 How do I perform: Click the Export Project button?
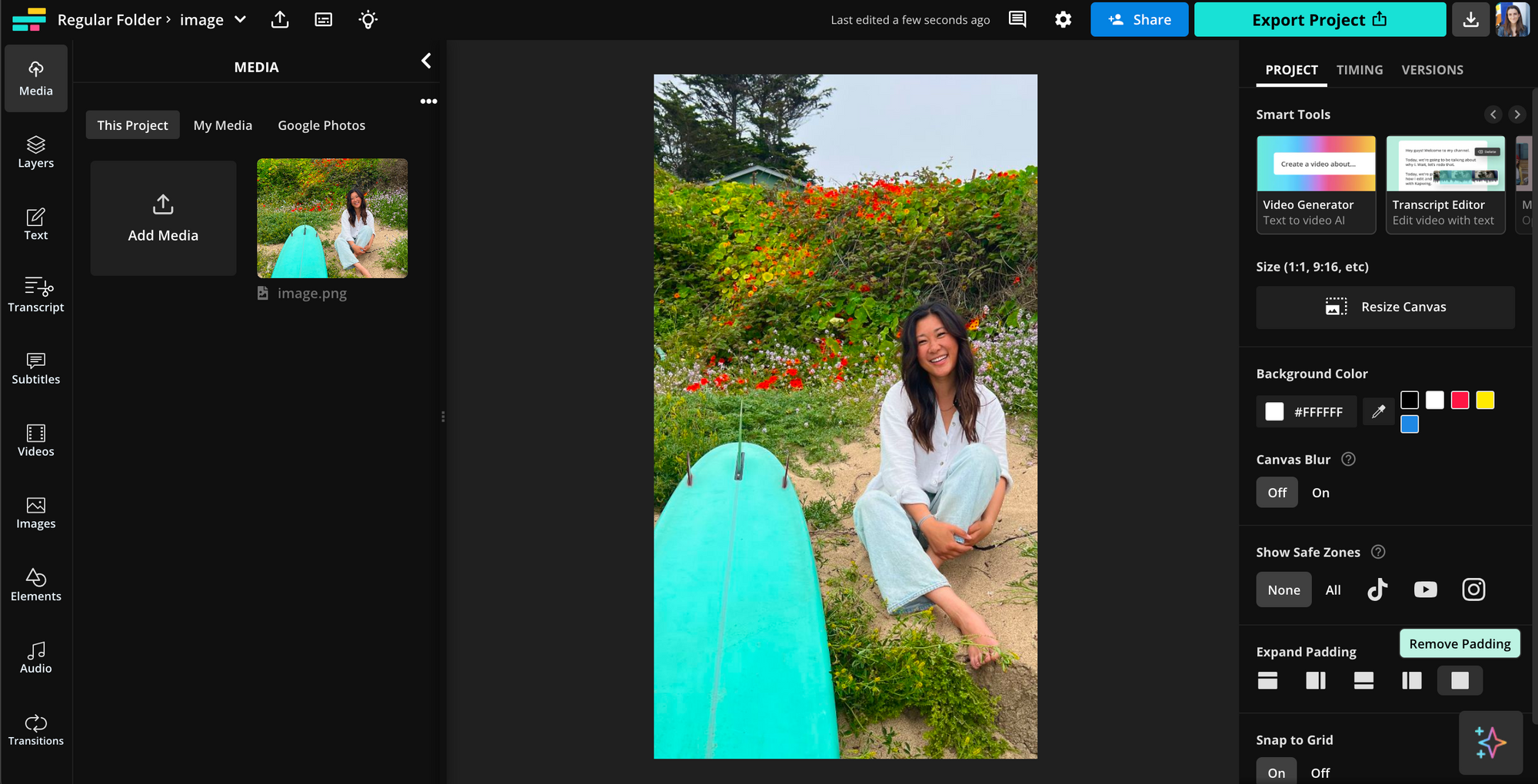(x=1319, y=20)
